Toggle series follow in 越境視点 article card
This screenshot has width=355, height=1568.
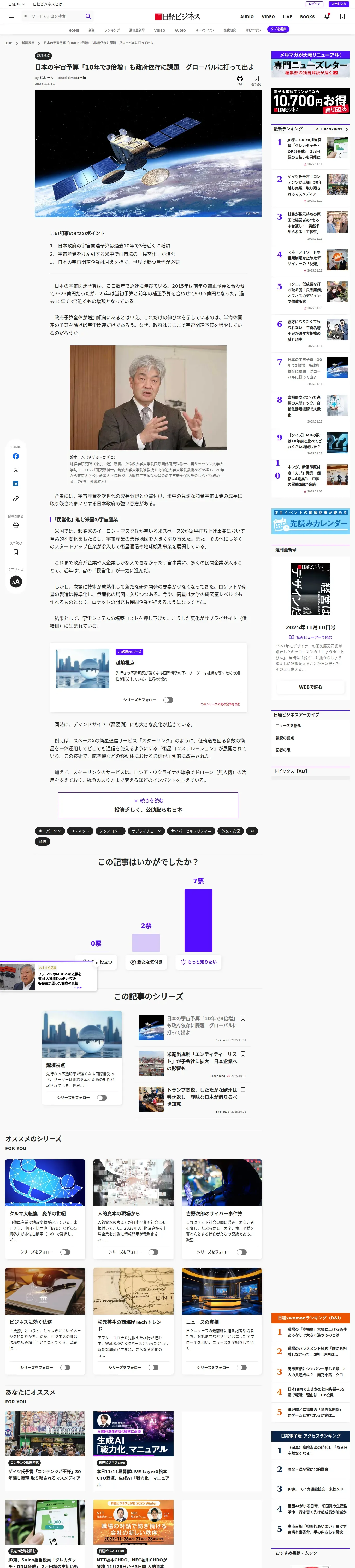point(168,700)
